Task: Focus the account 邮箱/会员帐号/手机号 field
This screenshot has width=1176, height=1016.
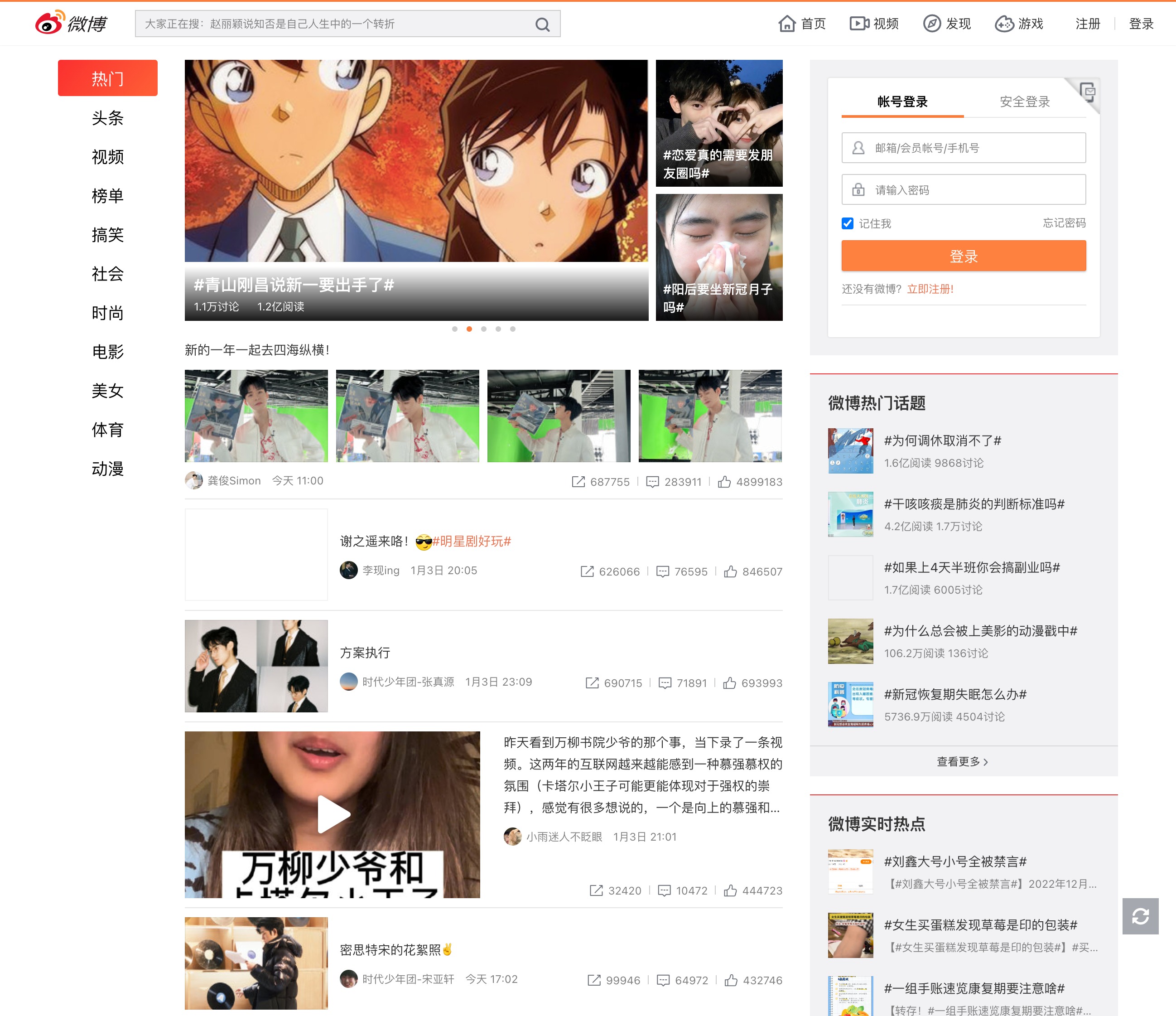Action: tap(964, 148)
